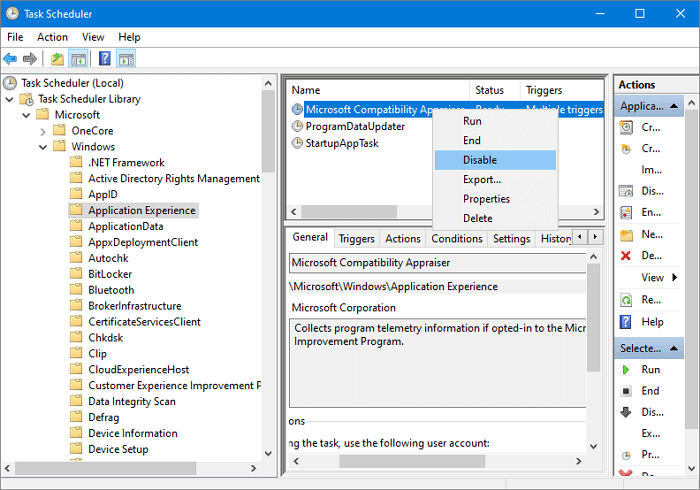Click the green Run icon in Actions pane
700x490 pixels.
[x=626, y=369]
